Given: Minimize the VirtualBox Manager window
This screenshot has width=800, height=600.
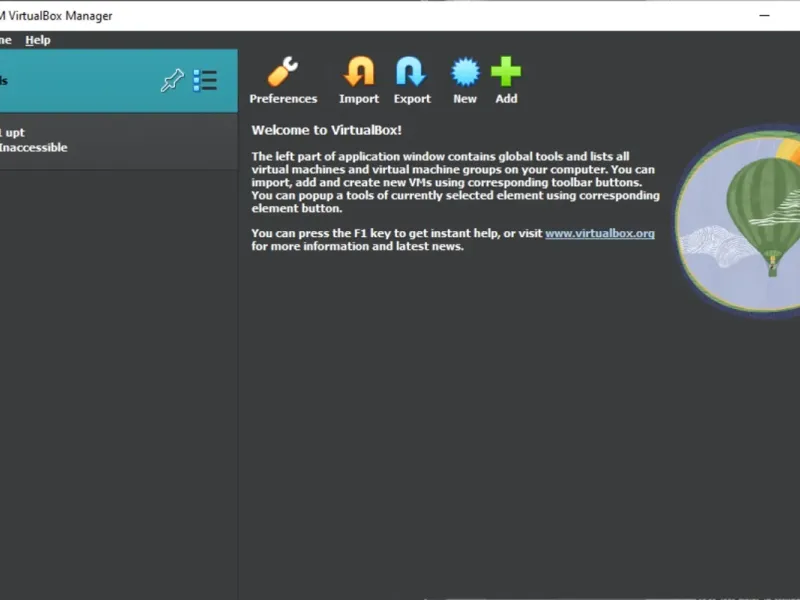Looking at the screenshot, I should (x=764, y=15).
